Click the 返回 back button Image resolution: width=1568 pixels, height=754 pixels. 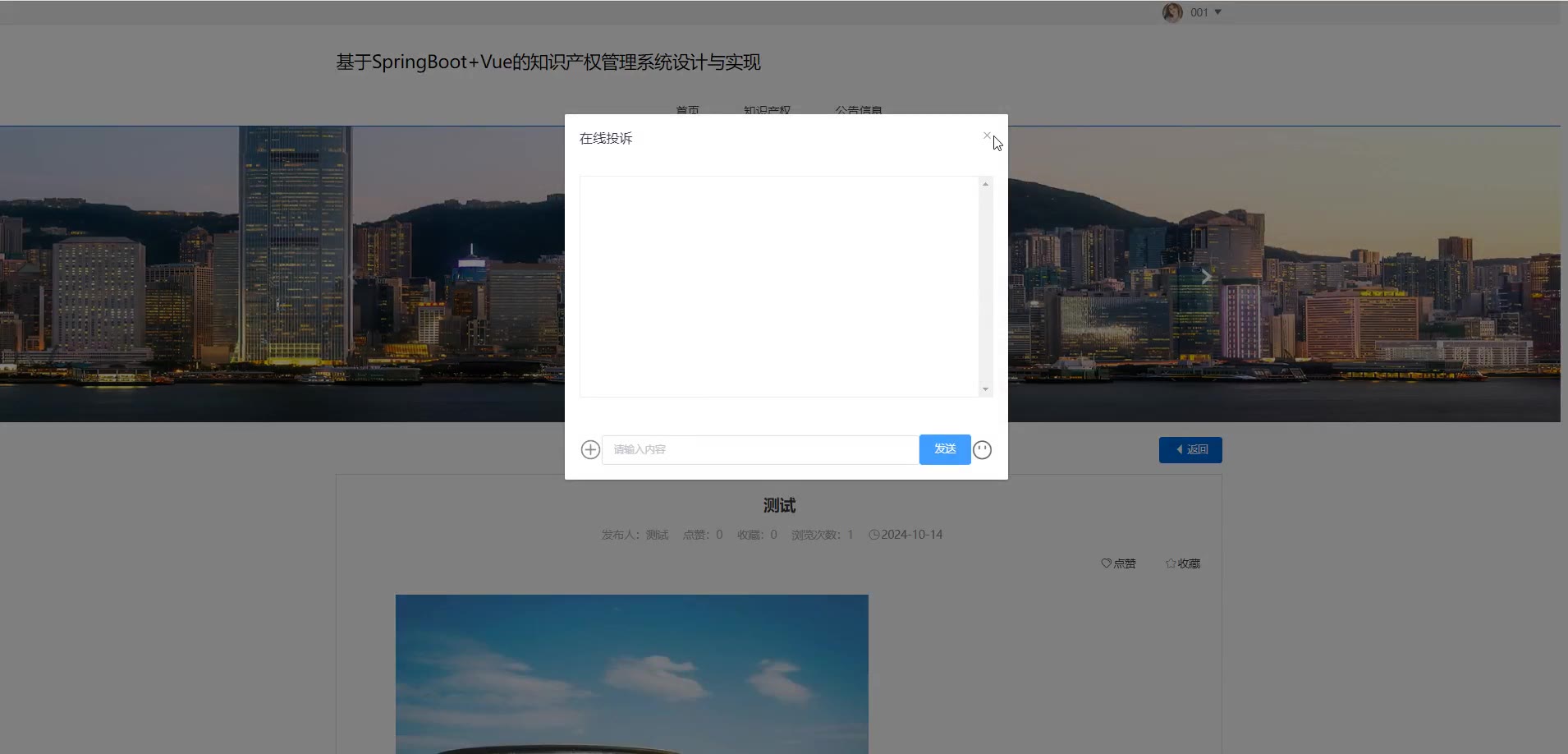click(1190, 449)
